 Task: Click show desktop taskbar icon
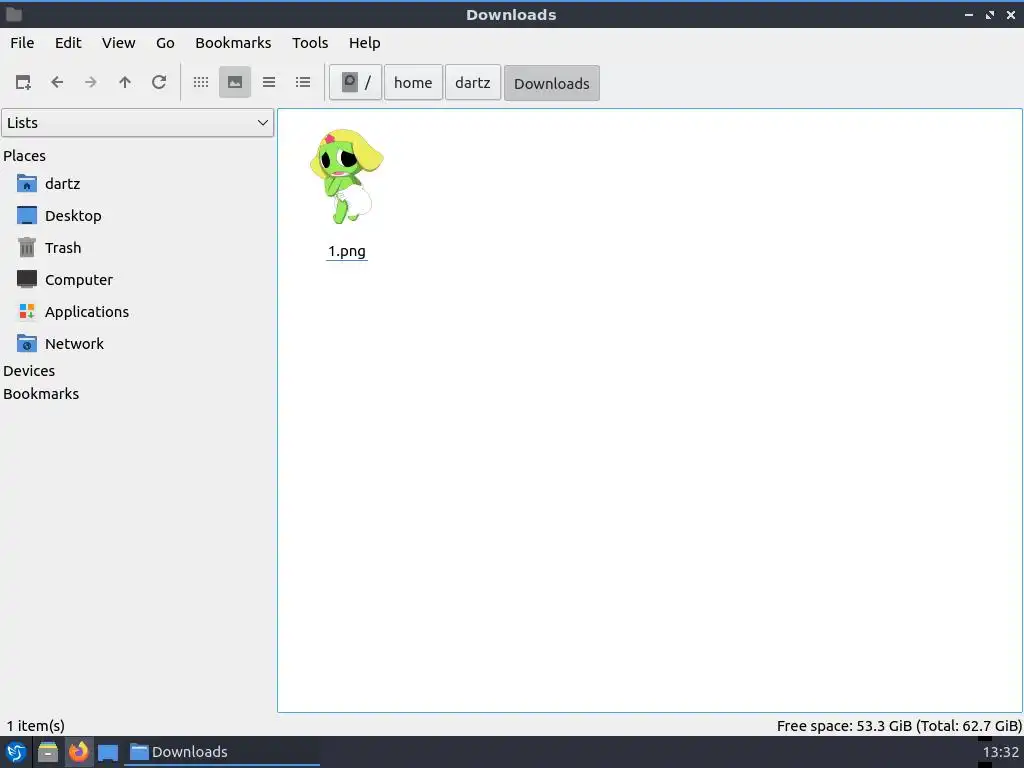coord(108,752)
